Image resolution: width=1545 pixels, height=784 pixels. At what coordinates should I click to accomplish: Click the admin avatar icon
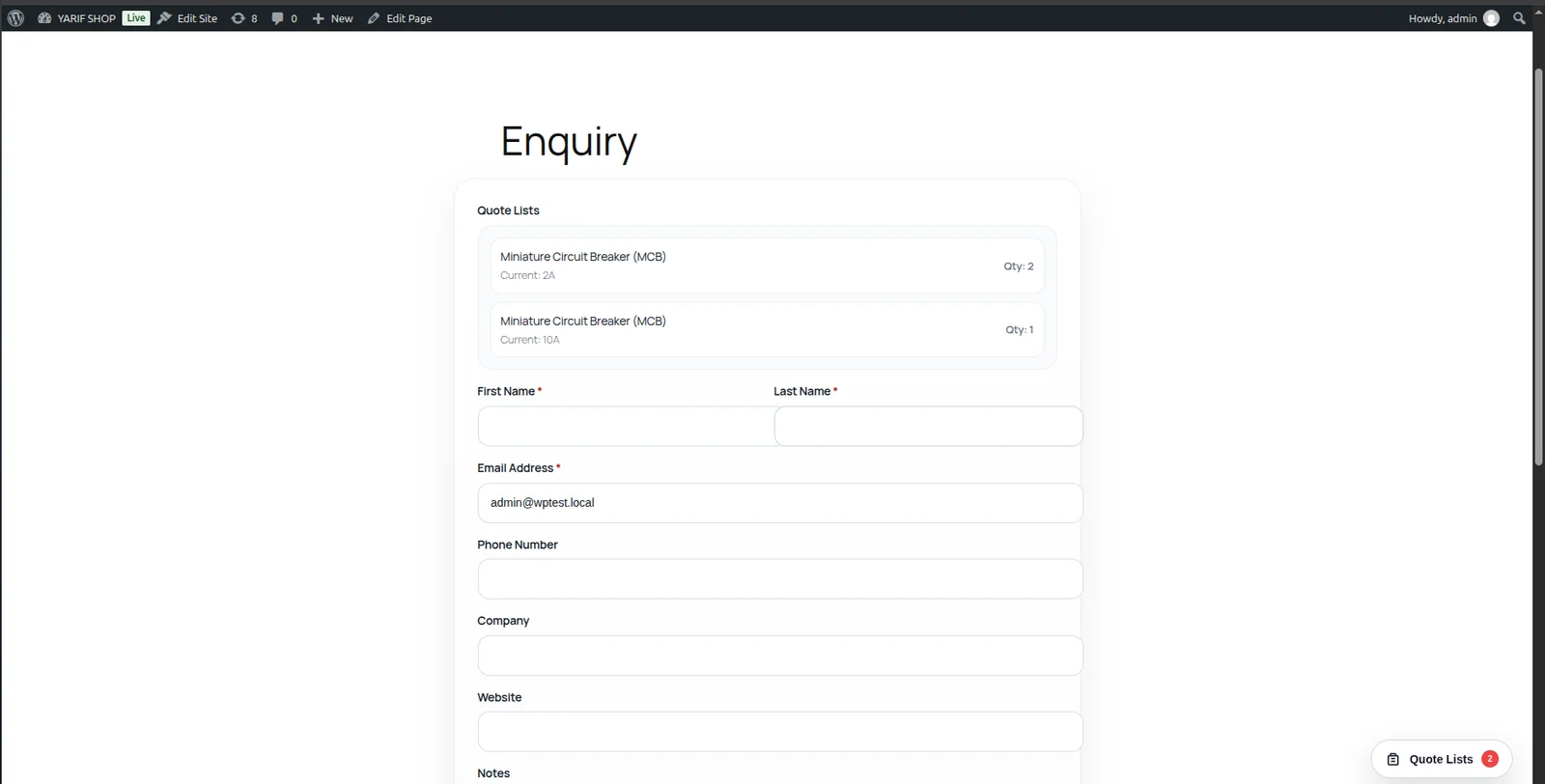(x=1491, y=18)
